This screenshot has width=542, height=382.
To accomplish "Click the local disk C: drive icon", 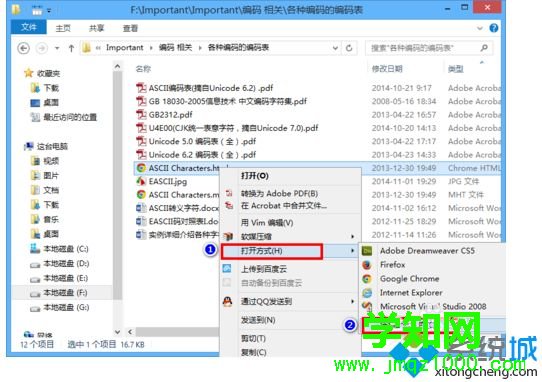I will (x=35, y=249).
